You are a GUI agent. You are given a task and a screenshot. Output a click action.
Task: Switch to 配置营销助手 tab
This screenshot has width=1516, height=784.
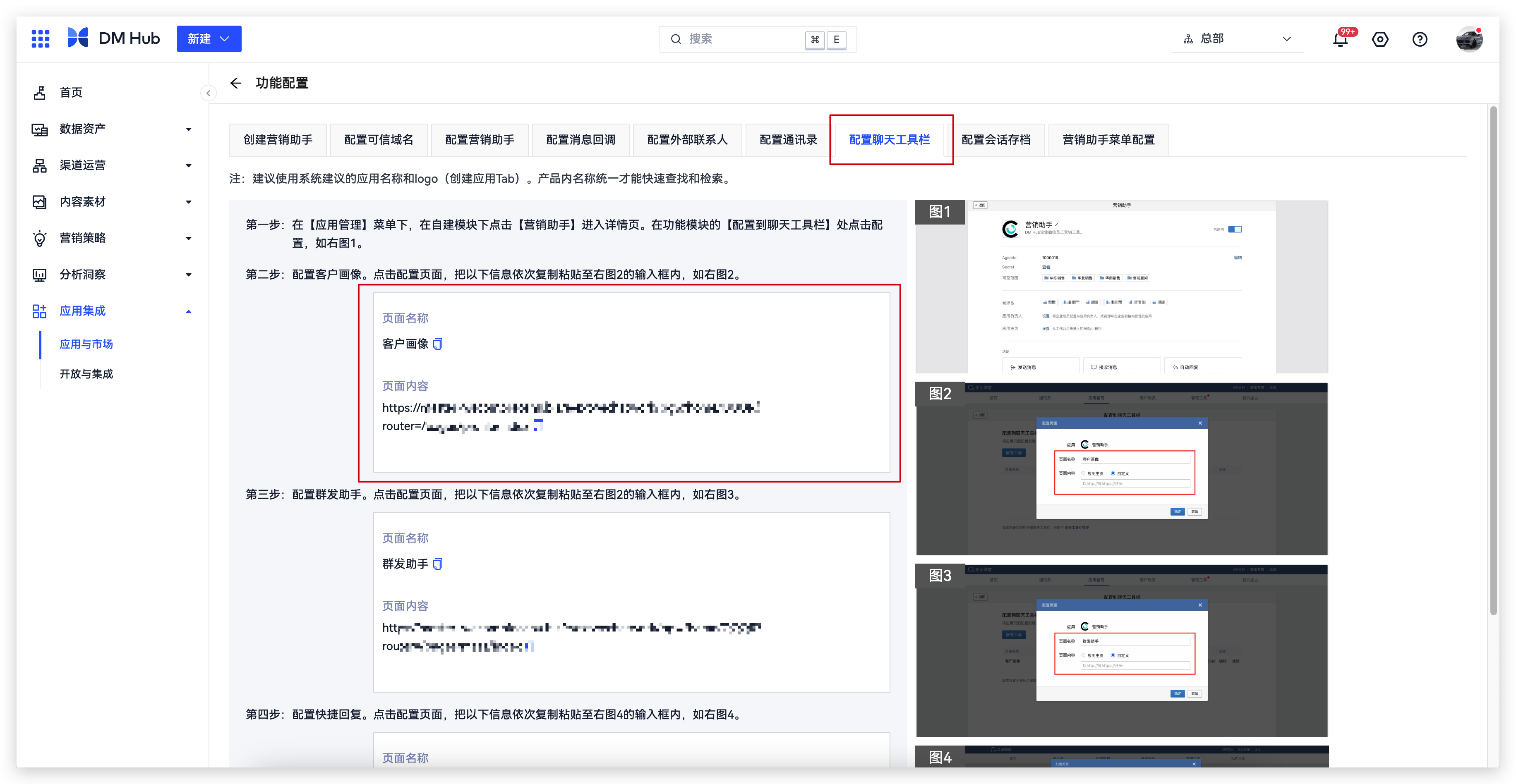(x=480, y=140)
